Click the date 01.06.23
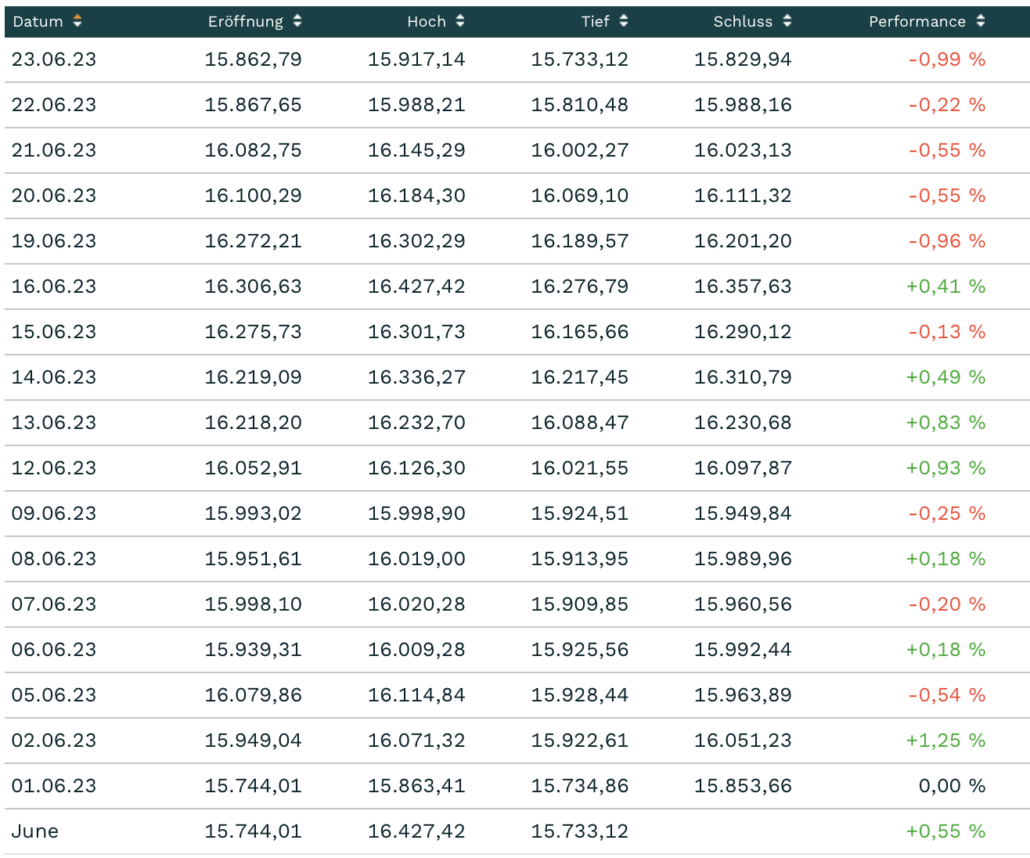 tap(54, 785)
